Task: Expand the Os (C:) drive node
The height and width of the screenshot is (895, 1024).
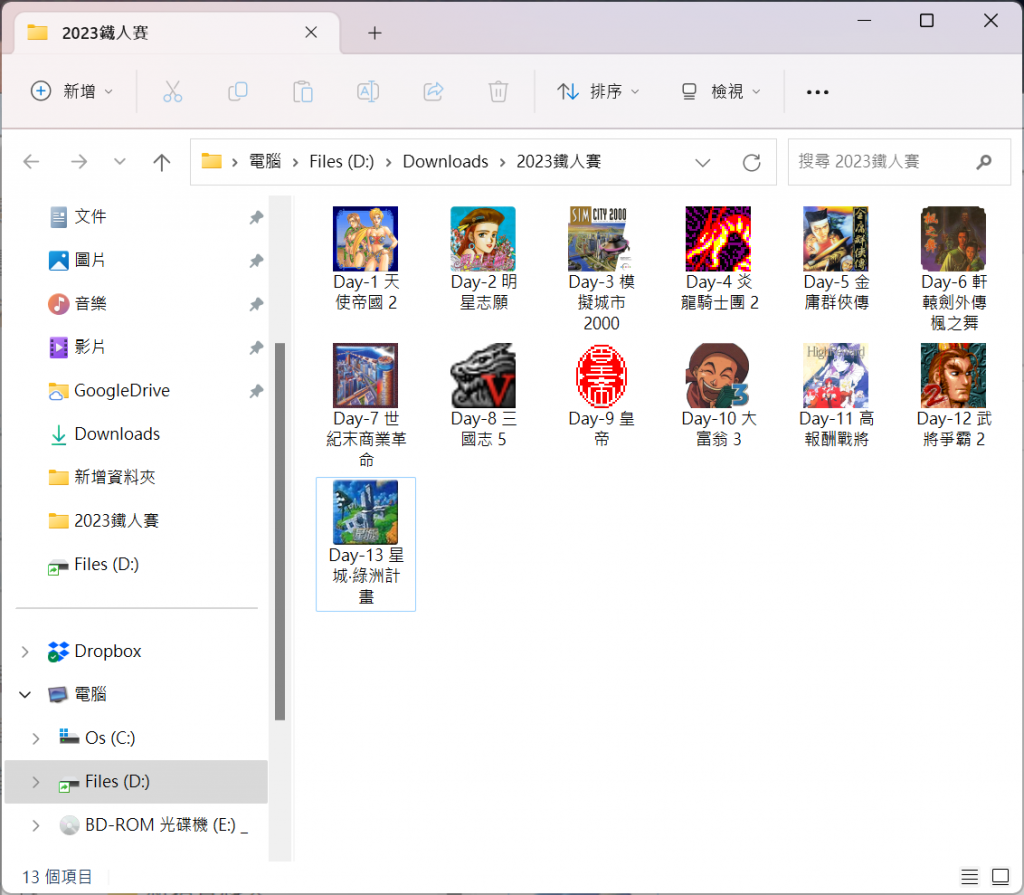Action: pyautogui.click(x=36, y=738)
